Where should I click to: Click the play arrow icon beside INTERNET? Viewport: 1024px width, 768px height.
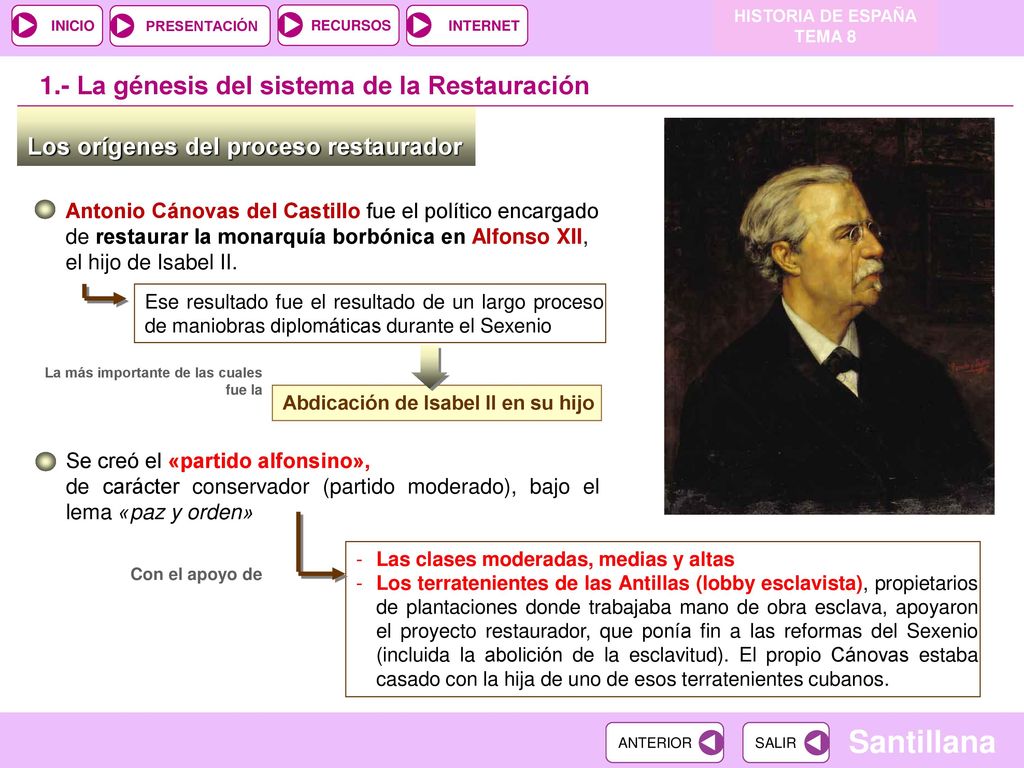point(419,25)
